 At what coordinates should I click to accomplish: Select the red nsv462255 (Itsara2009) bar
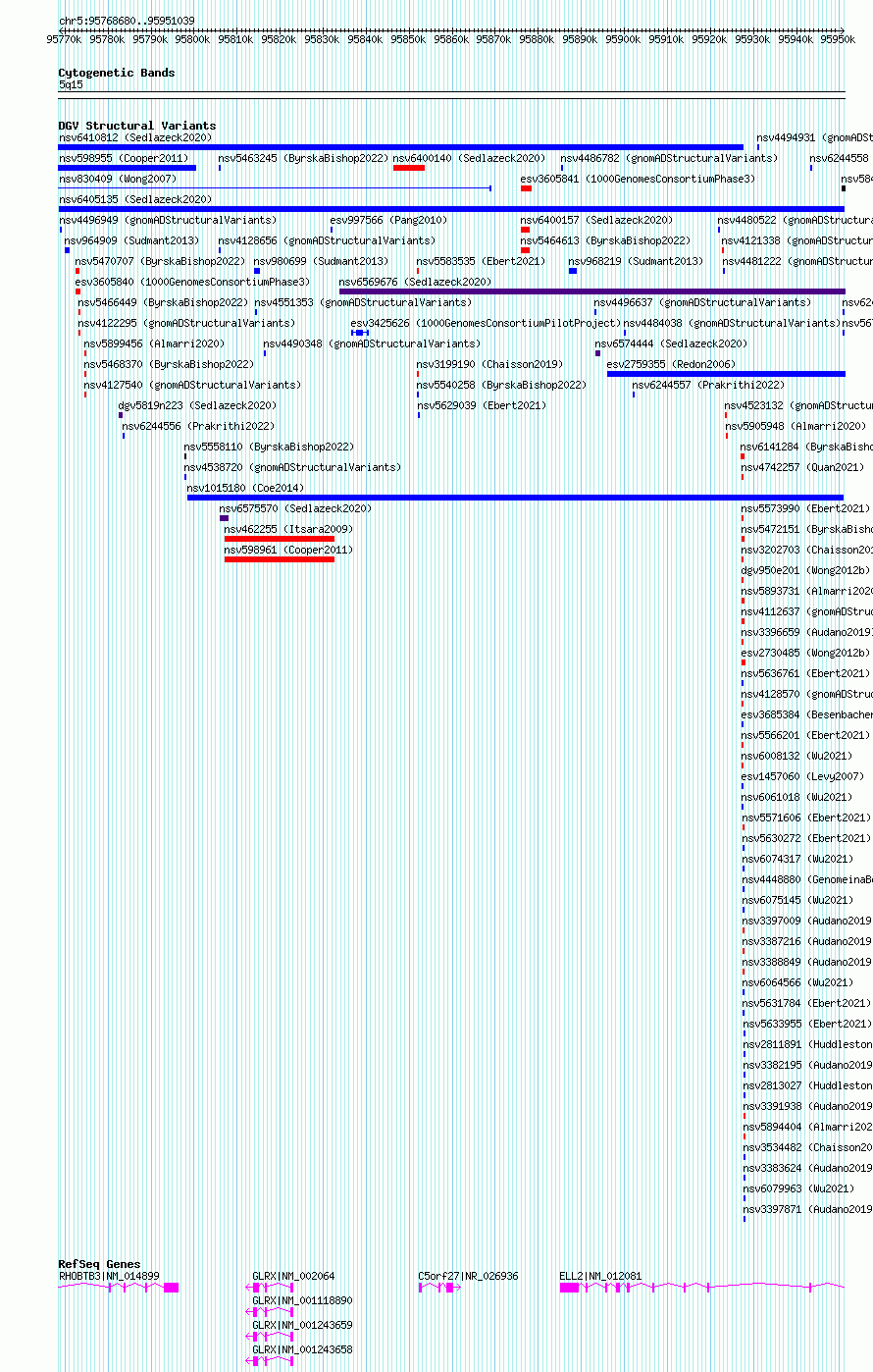tap(280, 539)
